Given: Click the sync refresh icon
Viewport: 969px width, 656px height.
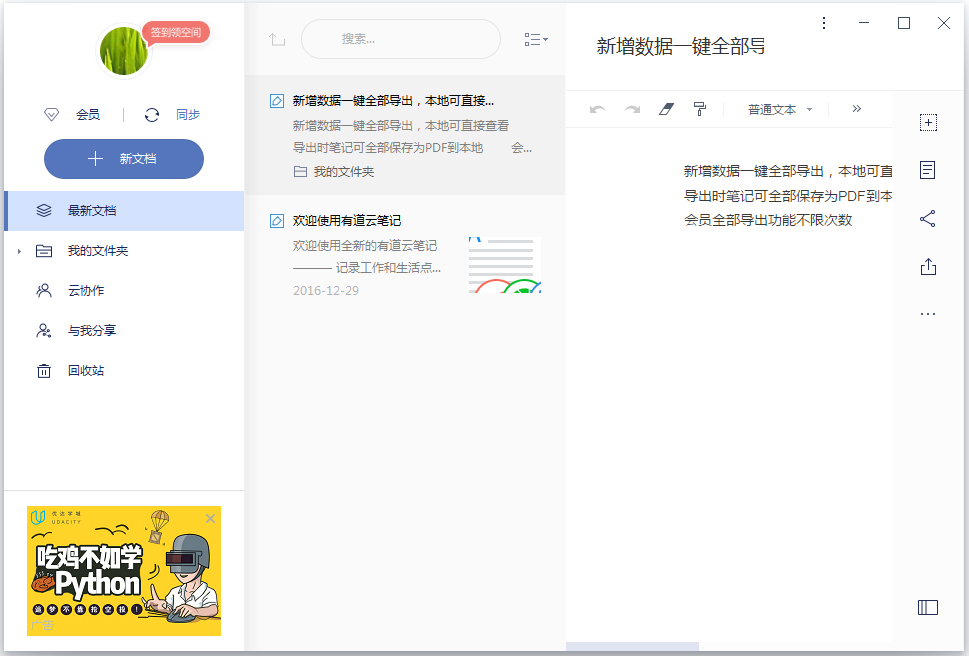Looking at the screenshot, I should tap(152, 115).
